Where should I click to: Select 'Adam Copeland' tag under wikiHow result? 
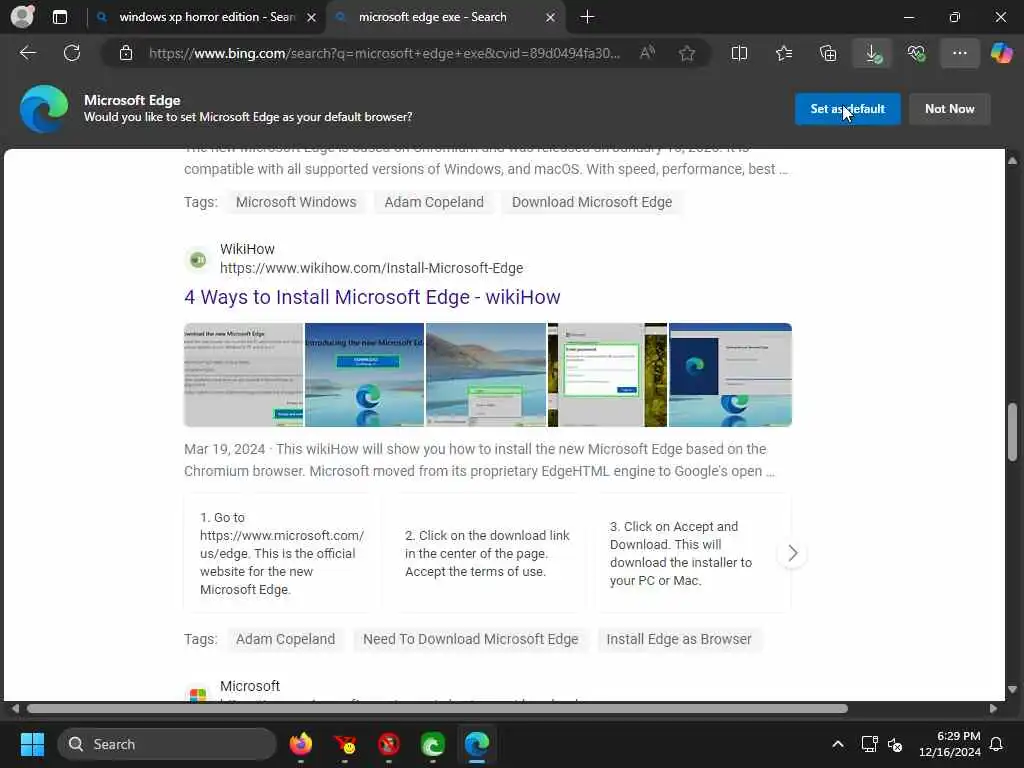point(285,639)
